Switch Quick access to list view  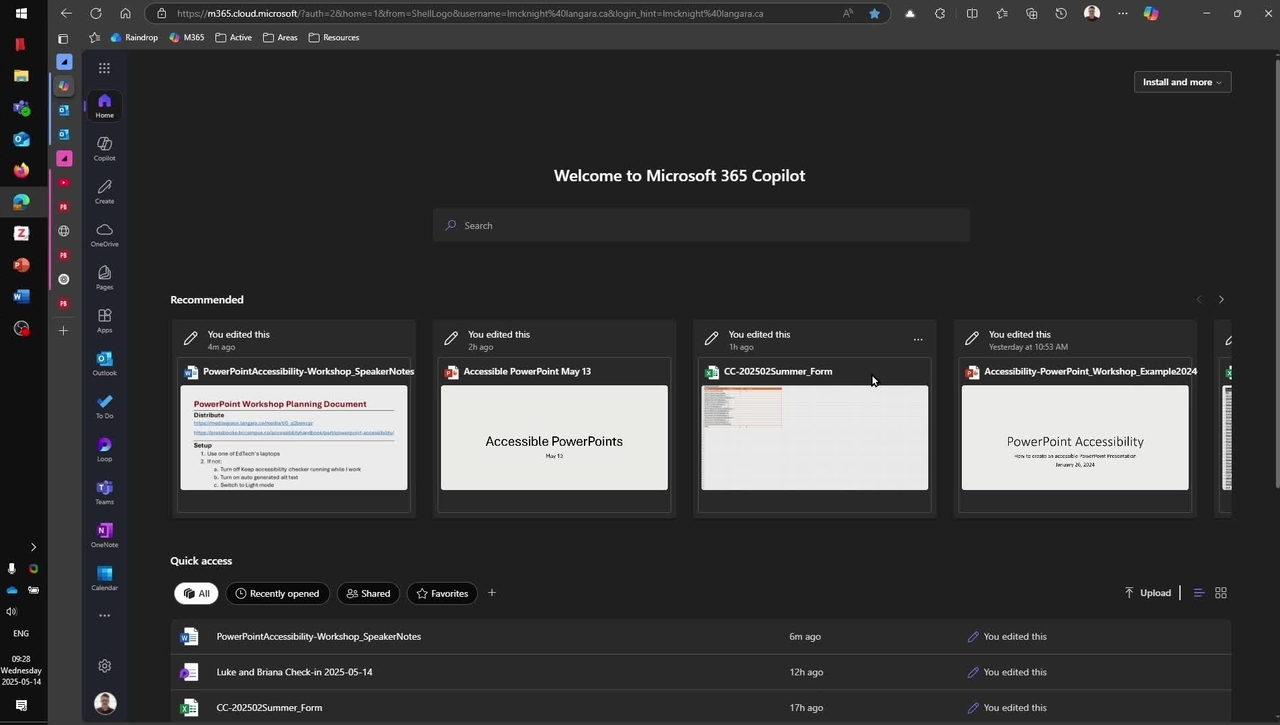click(1199, 593)
